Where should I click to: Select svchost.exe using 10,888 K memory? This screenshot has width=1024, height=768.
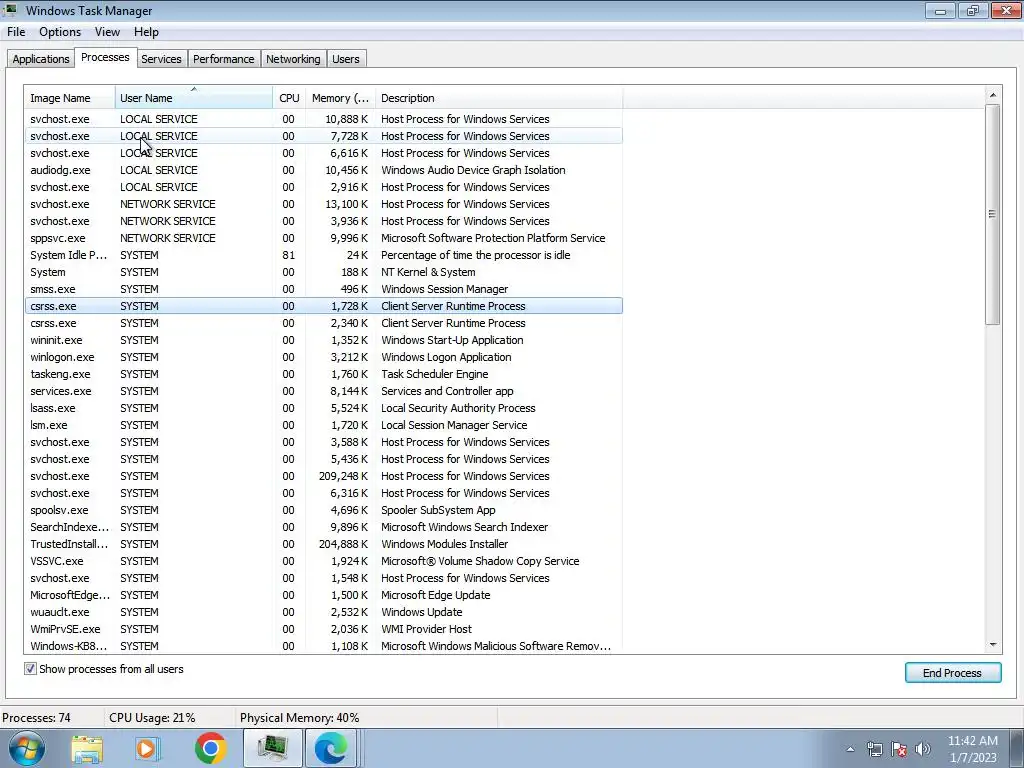[x=323, y=119]
